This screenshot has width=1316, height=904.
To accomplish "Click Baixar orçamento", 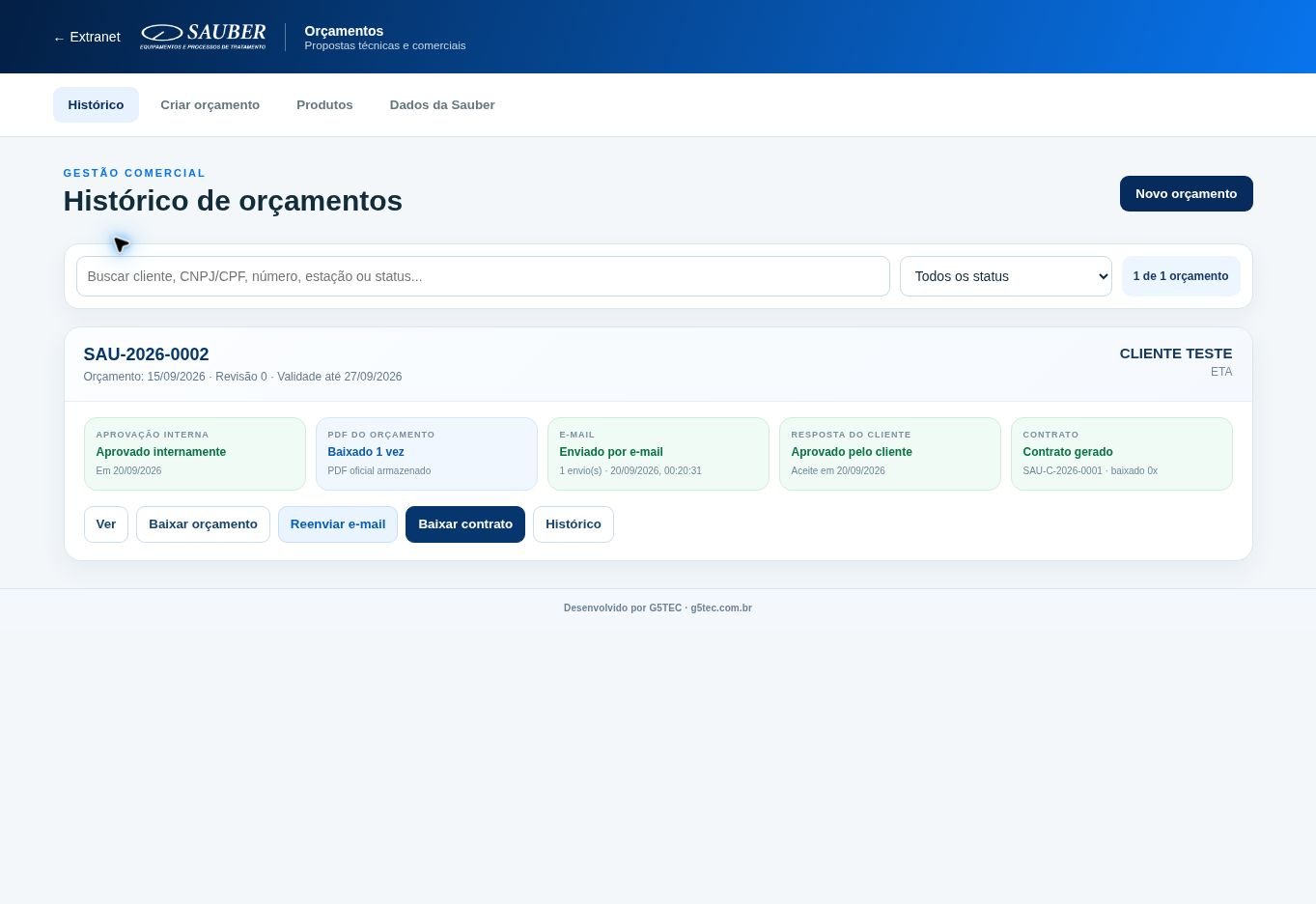I will pyautogui.click(x=203, y=524).
